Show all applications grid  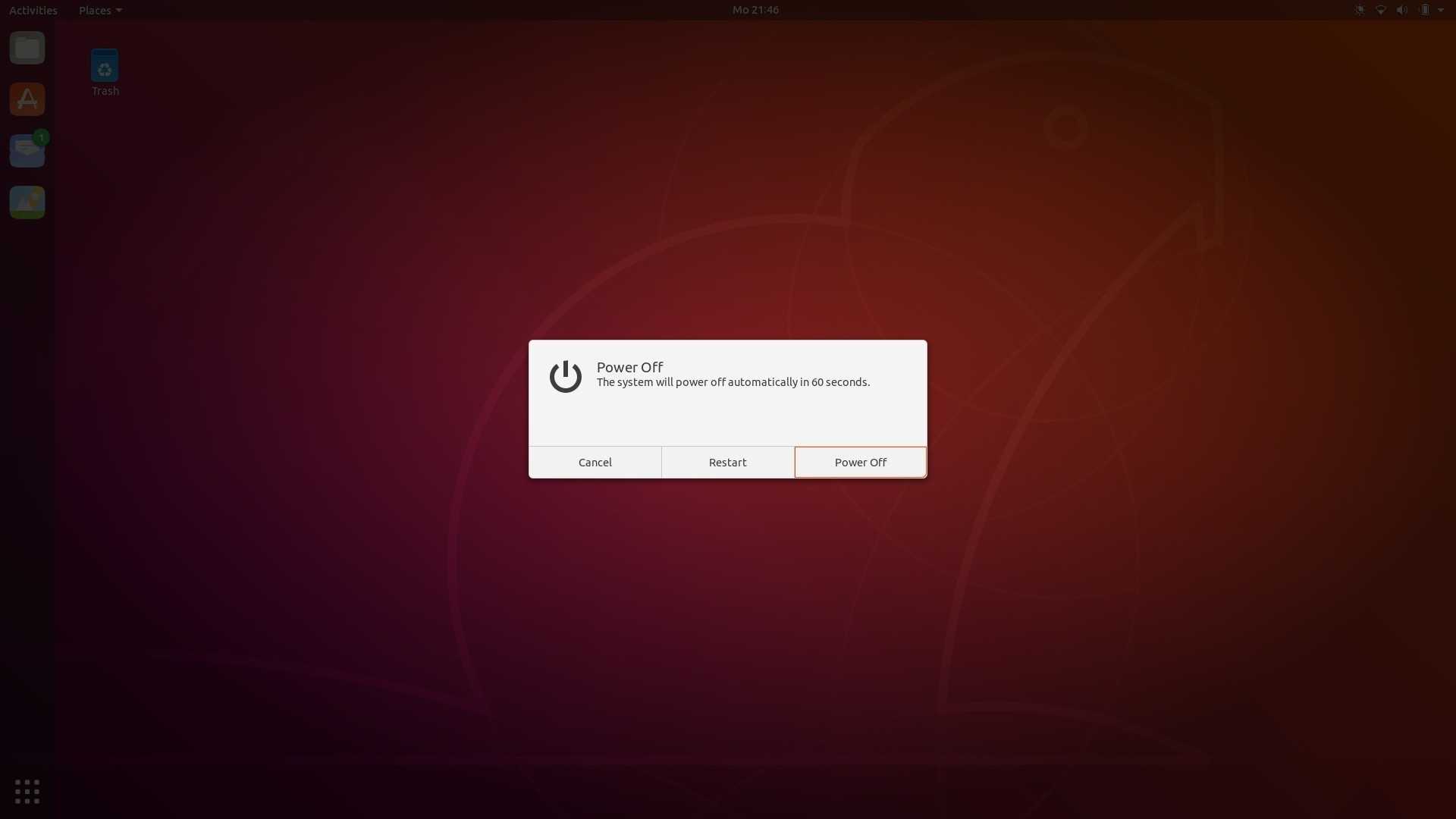tap(27, 791)
